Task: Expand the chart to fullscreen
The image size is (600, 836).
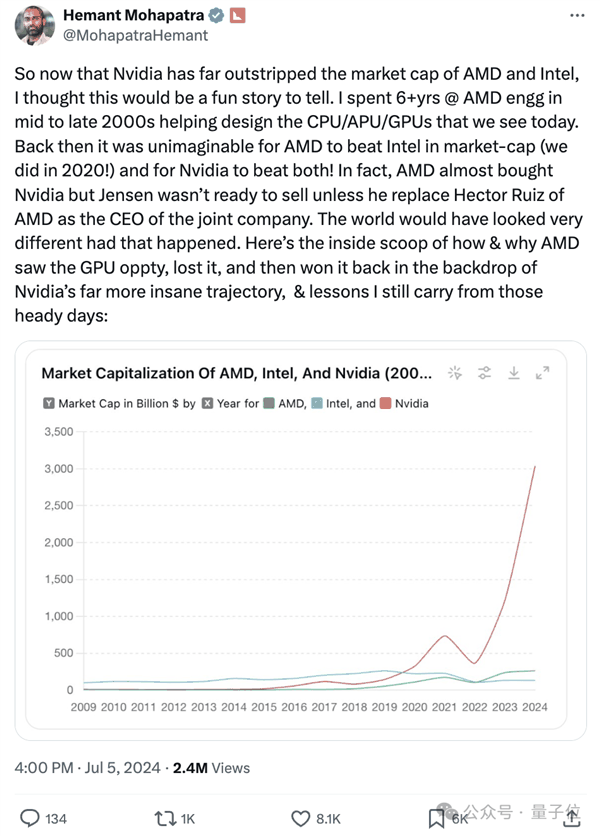Action: point(543,373)
